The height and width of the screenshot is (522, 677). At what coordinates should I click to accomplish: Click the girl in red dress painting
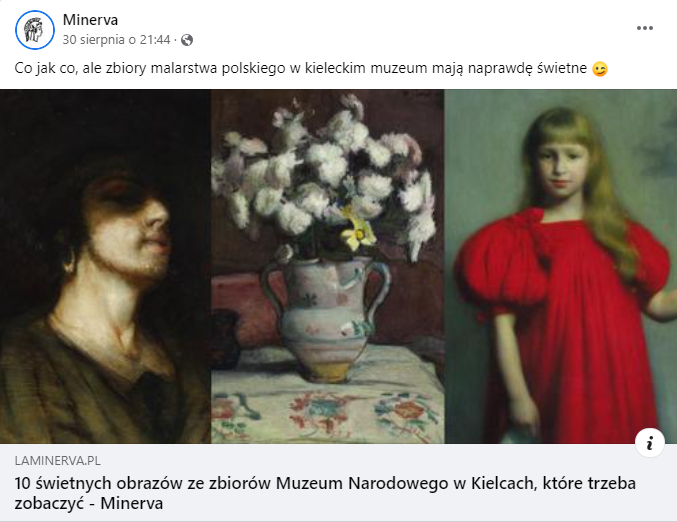[x=561, y=266]
